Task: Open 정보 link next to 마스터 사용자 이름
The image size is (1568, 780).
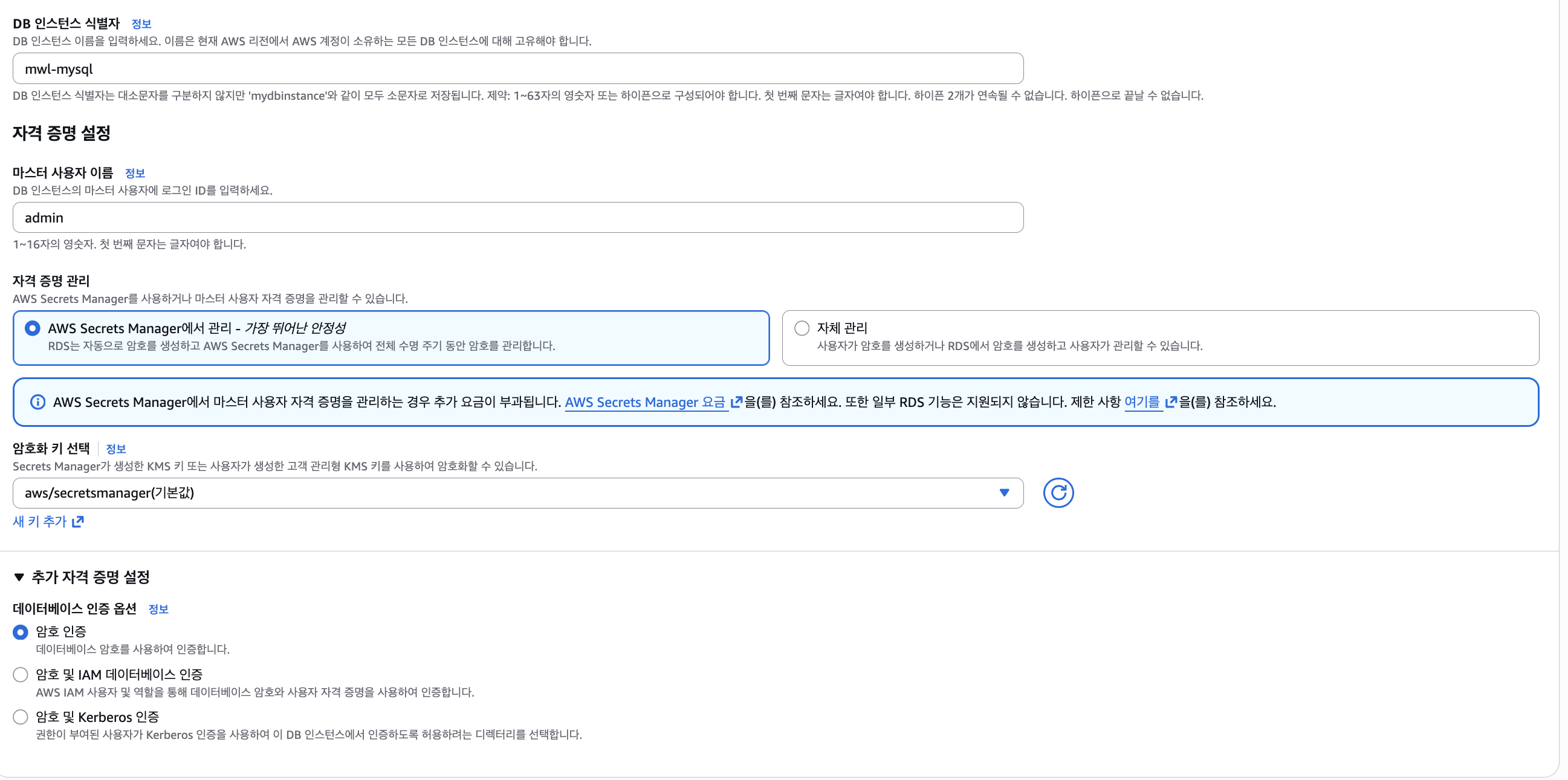Action: [135, 173]
